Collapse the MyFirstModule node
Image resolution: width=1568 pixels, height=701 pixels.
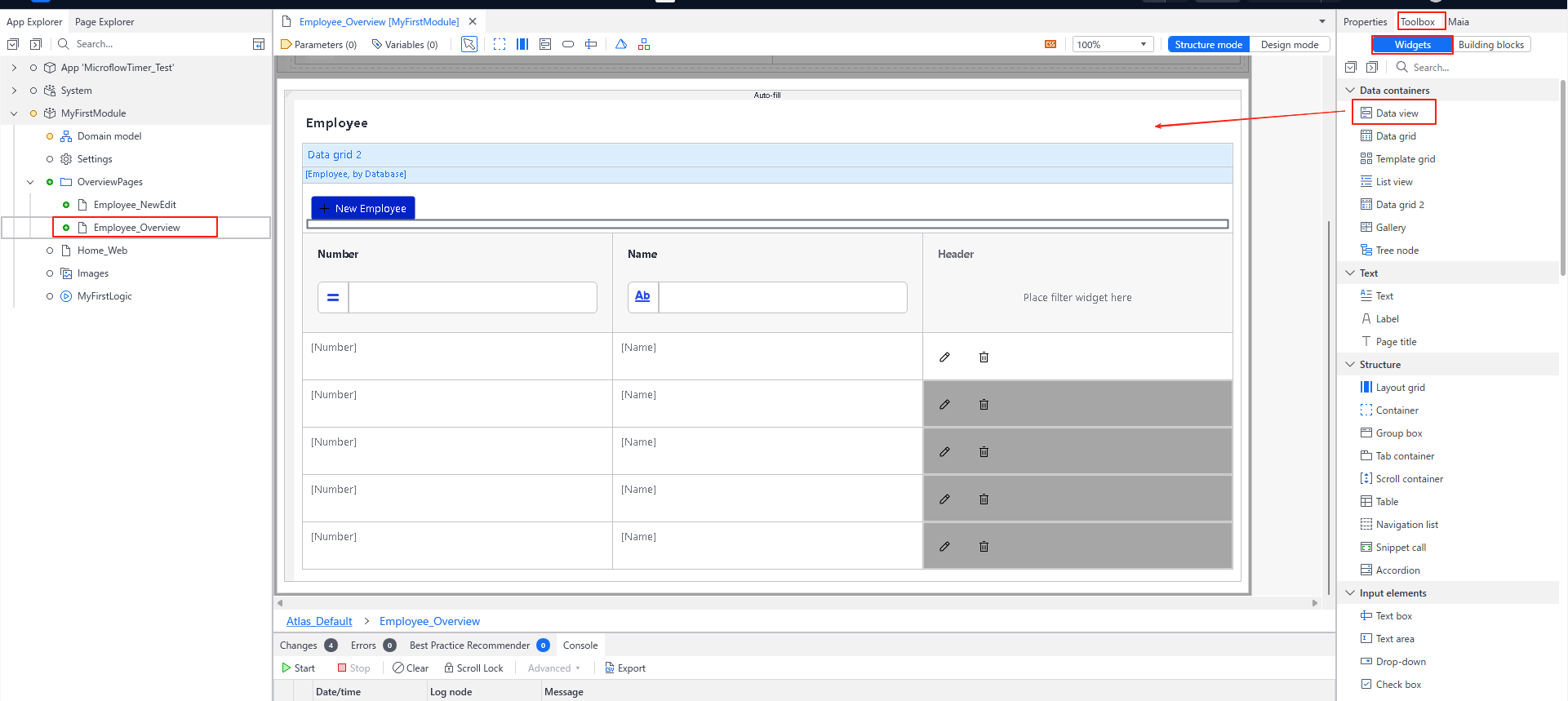coord(14,113)
